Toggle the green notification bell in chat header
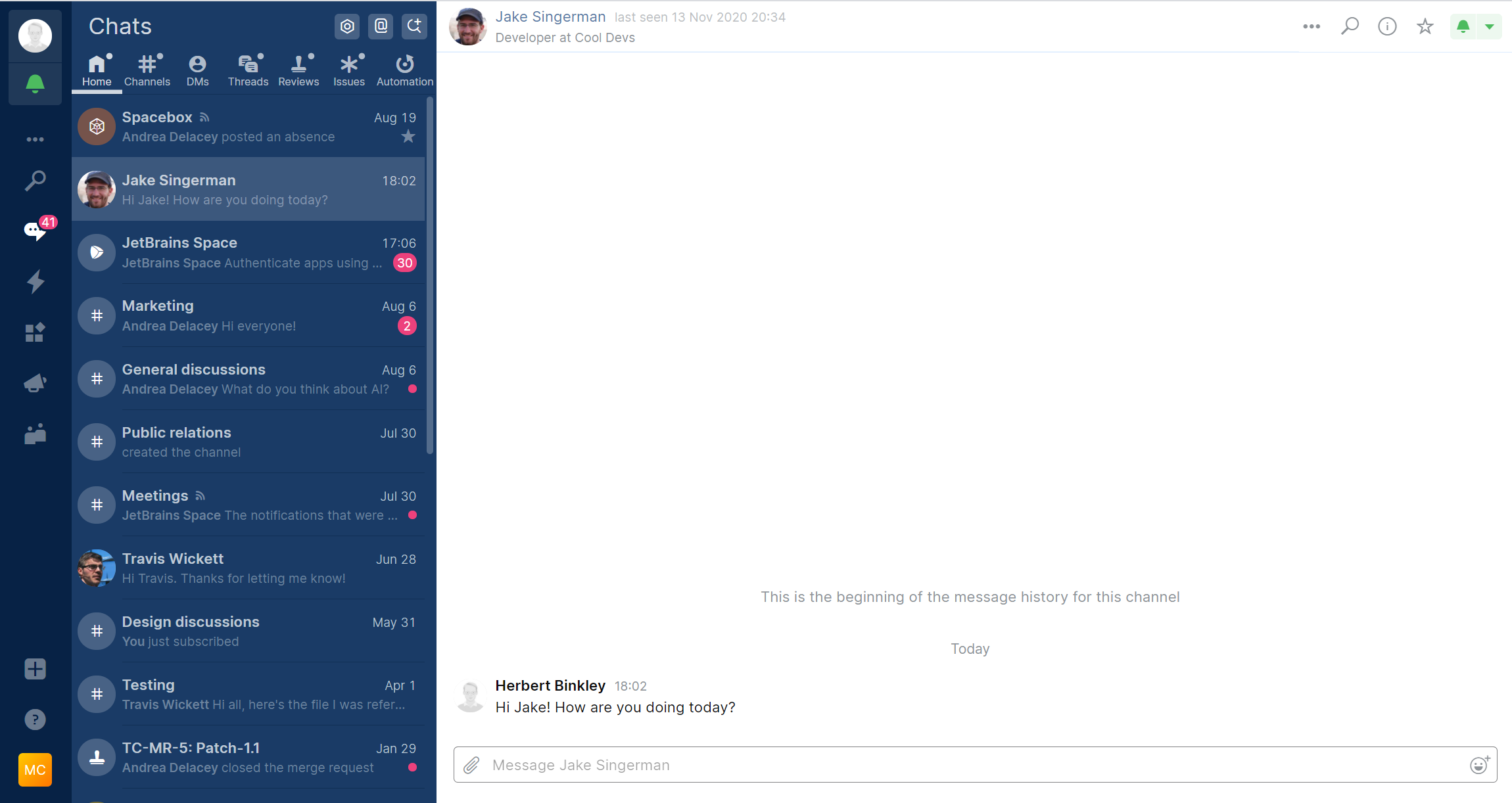1512x803 pixels. pyautogui.click(x=1463, y=26)
